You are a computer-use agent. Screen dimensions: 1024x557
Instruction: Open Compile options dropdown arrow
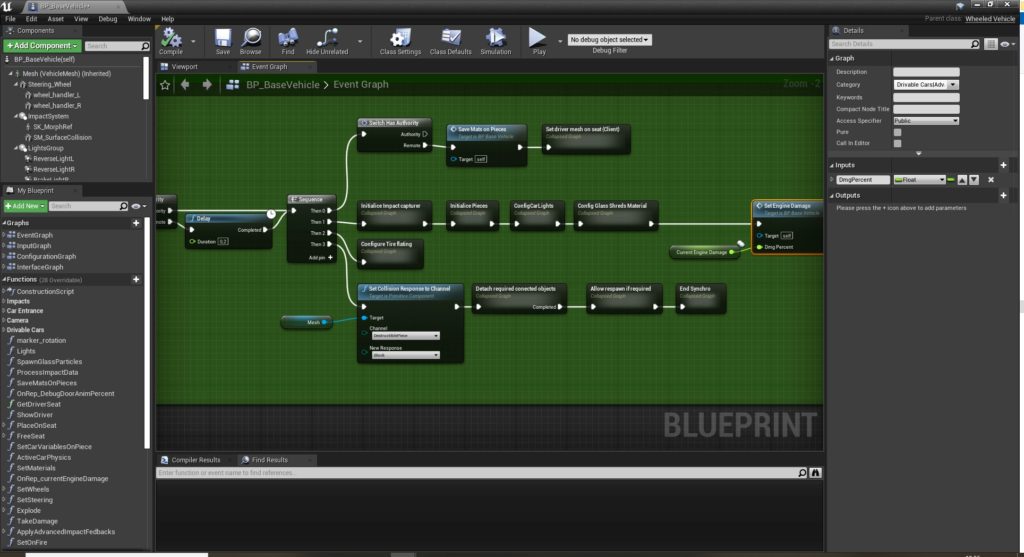click(x=193, y=41)
